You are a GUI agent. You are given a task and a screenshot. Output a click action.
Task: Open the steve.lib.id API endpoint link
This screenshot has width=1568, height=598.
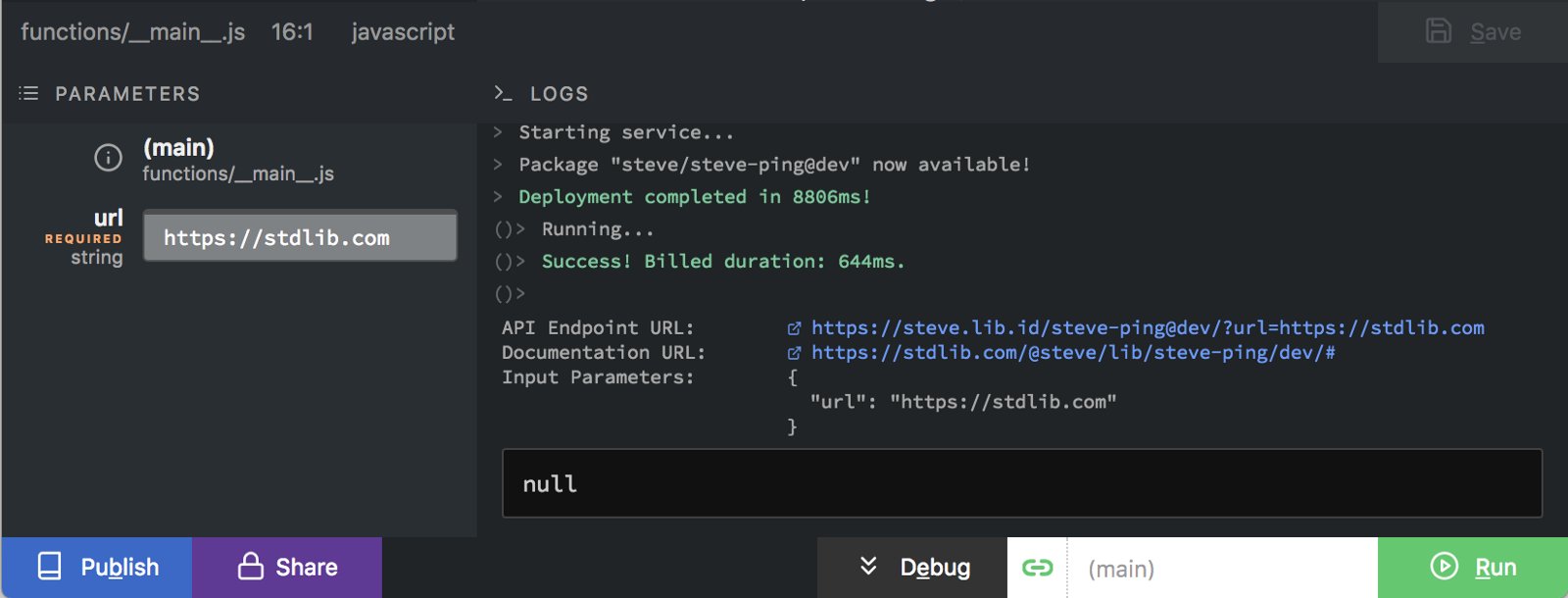[1148, 328]
